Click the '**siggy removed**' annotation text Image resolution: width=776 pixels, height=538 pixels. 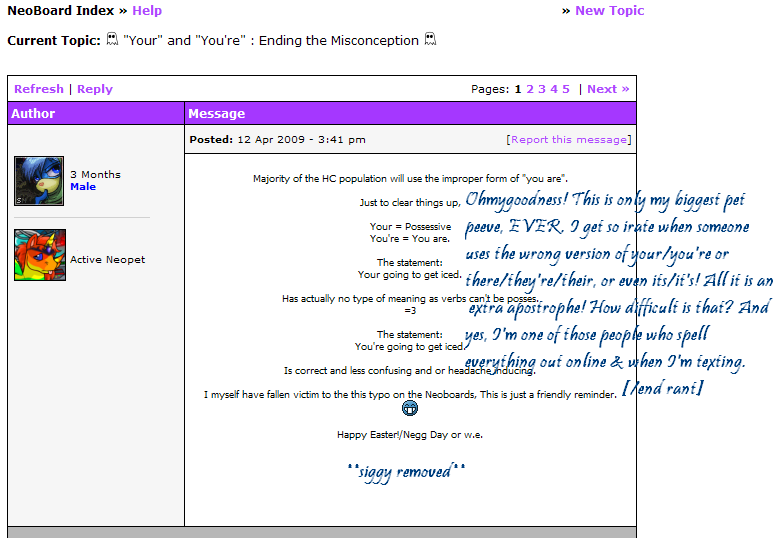tap(406, 472)
